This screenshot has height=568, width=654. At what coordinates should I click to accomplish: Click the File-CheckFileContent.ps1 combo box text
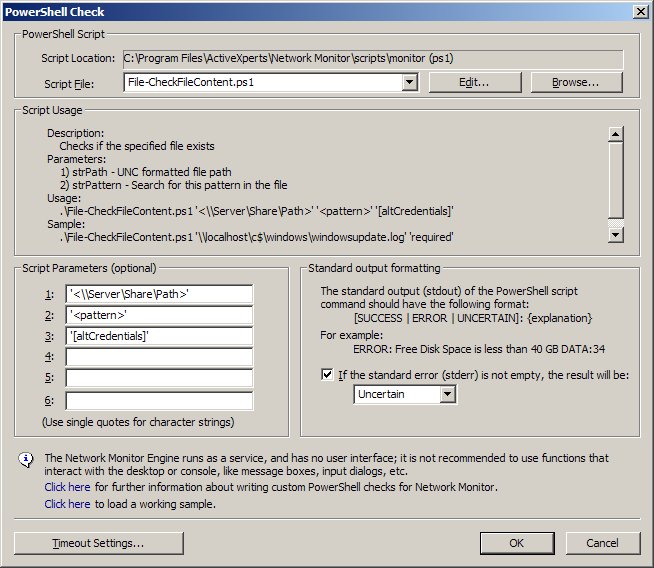[191, 82]
